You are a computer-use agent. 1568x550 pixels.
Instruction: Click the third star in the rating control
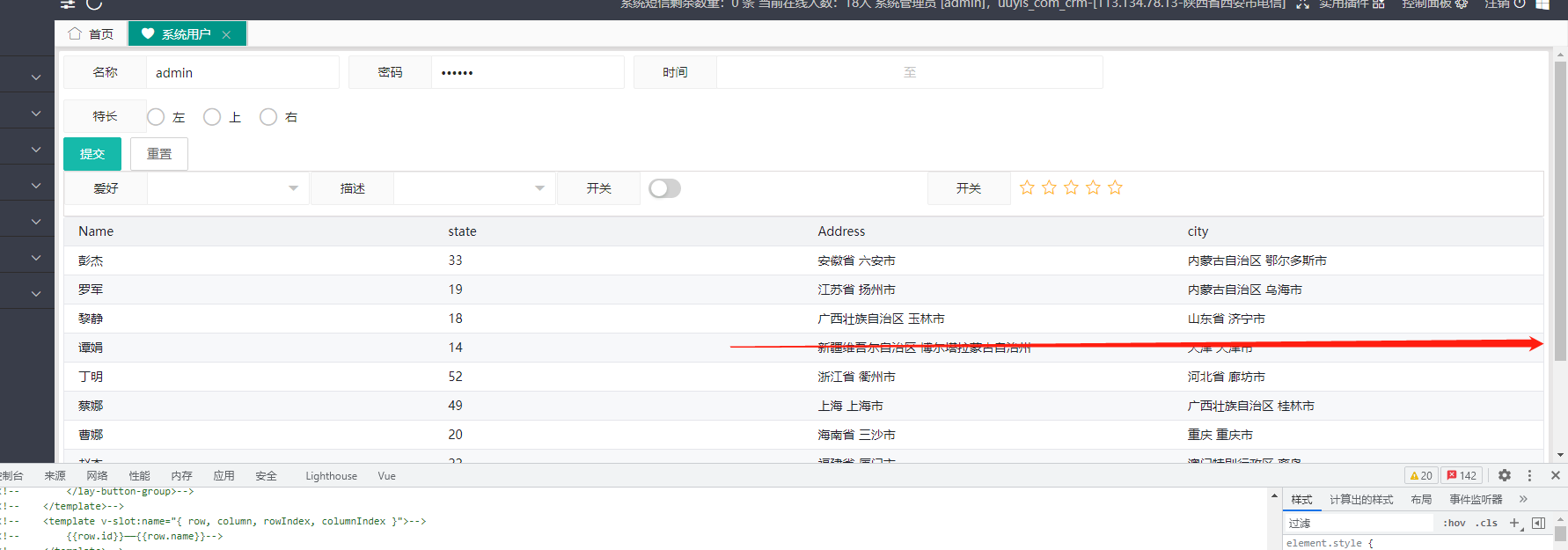[1071, 187]
